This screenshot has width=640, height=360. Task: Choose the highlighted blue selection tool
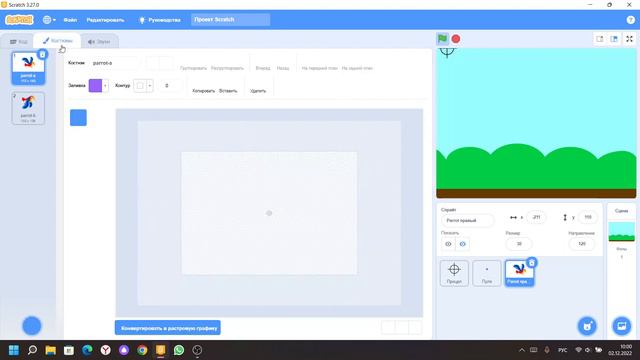(78, 118)
